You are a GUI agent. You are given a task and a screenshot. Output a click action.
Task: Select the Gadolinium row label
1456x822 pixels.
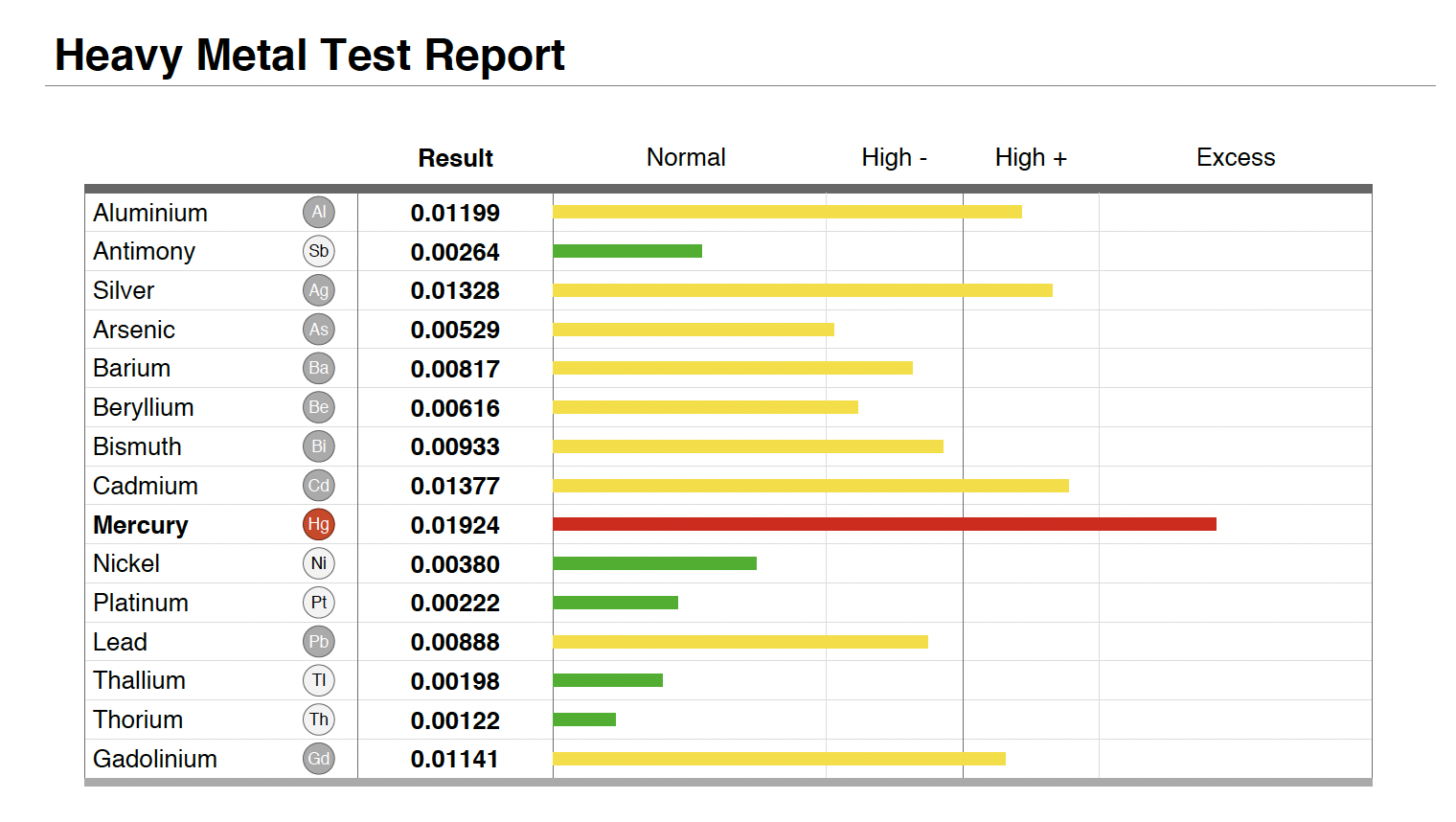tap(155, 759)
